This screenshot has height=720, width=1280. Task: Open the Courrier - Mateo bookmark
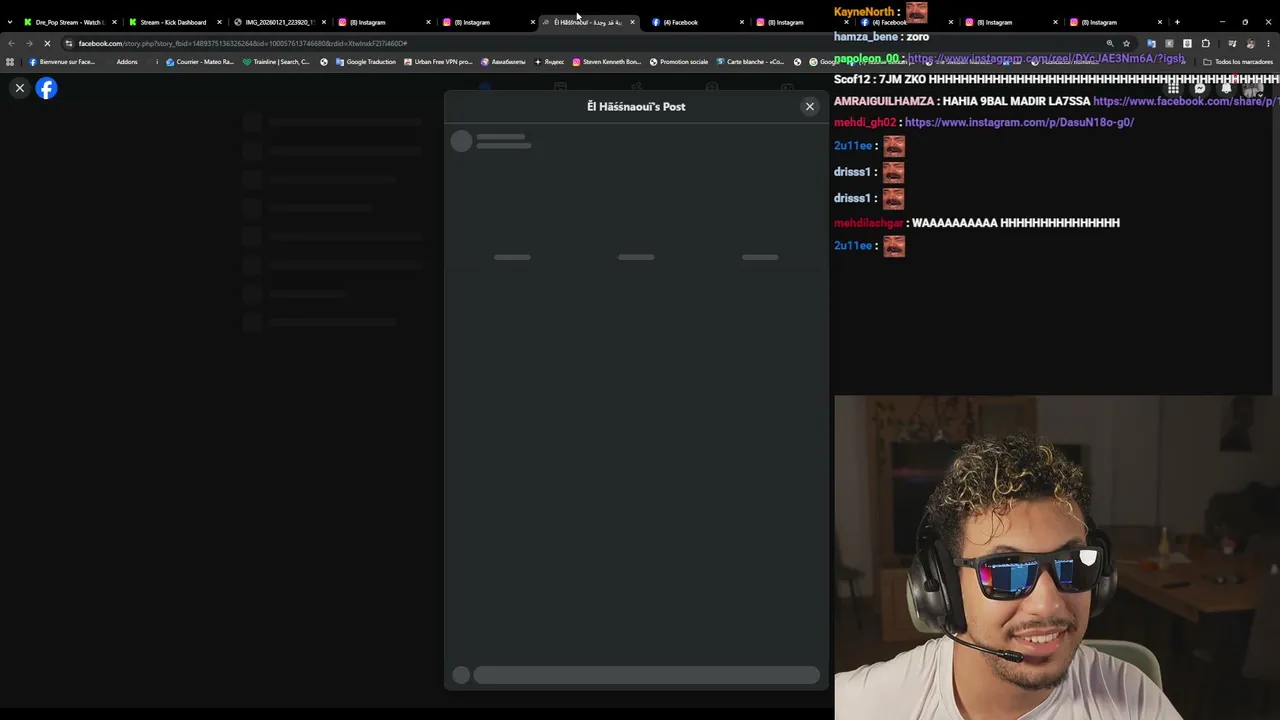click(200, 62)
